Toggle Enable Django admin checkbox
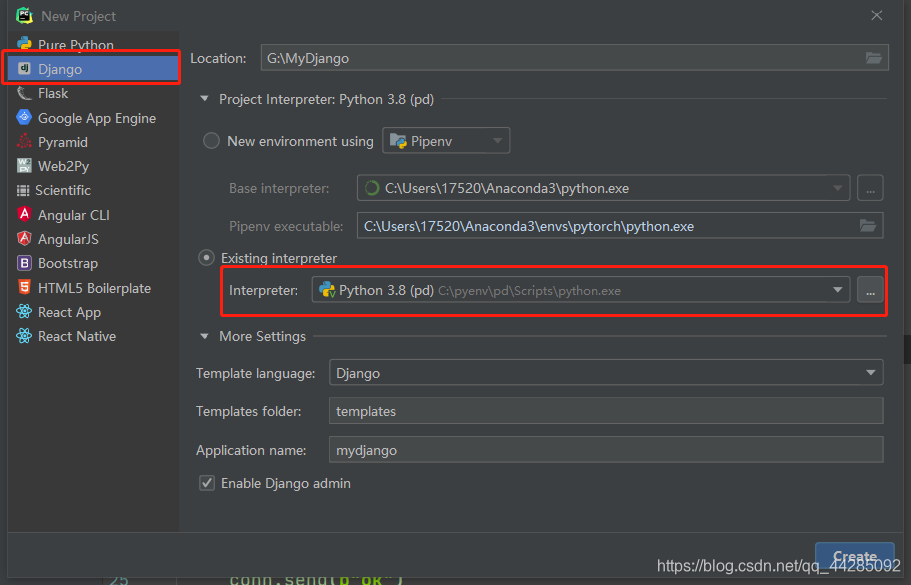 pos(207,483)
